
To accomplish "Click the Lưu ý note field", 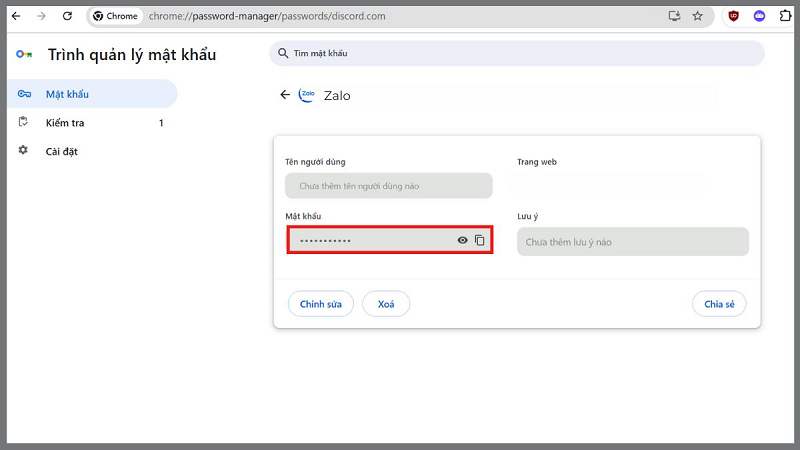I will click(x=633, y=242).
